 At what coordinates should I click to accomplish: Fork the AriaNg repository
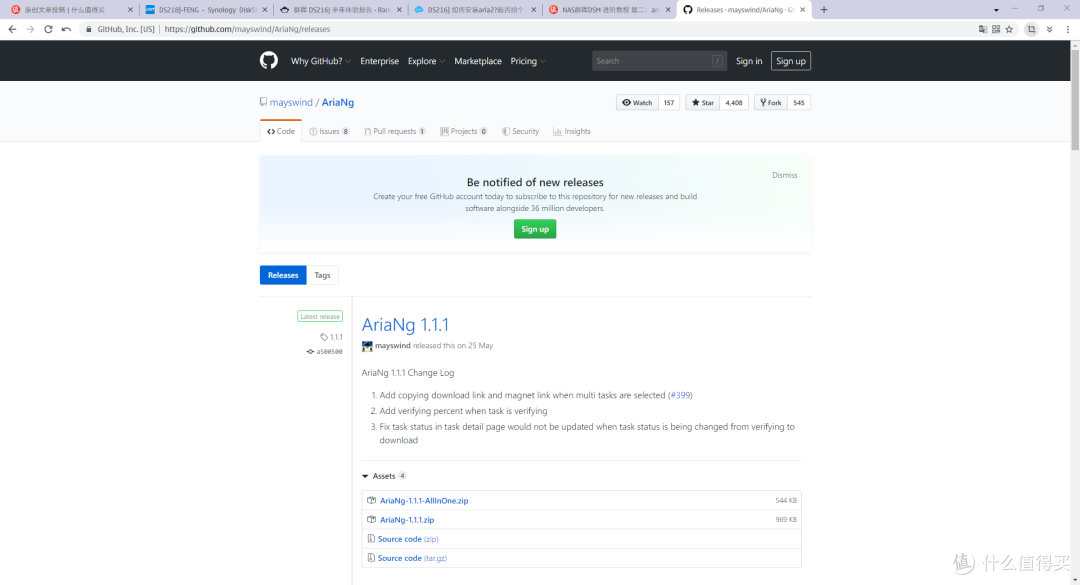point(770,102)
